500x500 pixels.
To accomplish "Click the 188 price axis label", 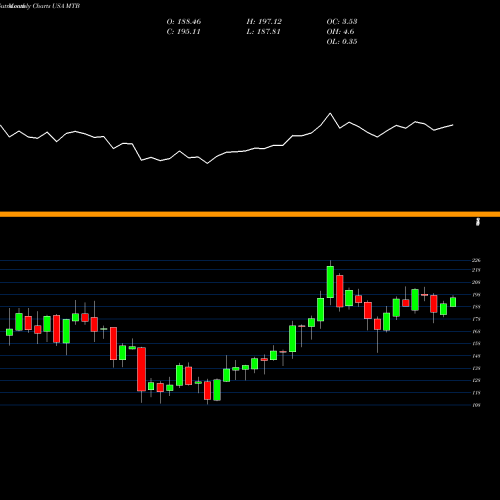I will (x=476, y=307).
